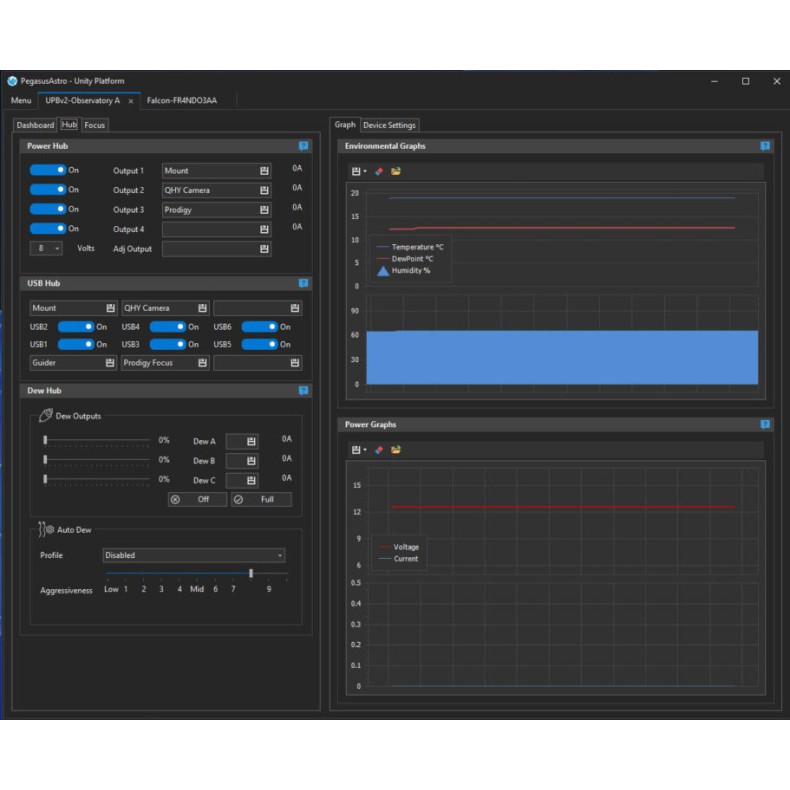Click the eraser icon in Environmental Graphs toolbar
This screenshot has height=790, width=790.
point(378,171)
